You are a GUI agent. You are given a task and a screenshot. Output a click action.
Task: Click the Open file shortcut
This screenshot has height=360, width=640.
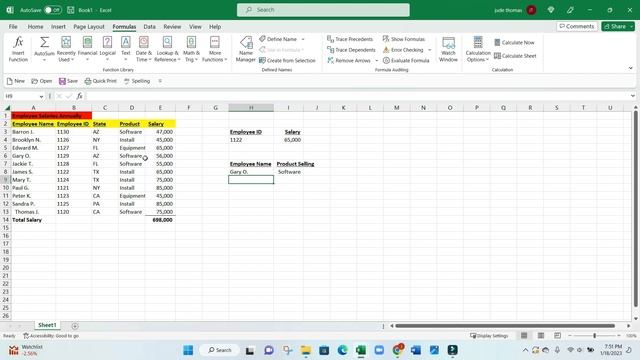coord(42,81)
